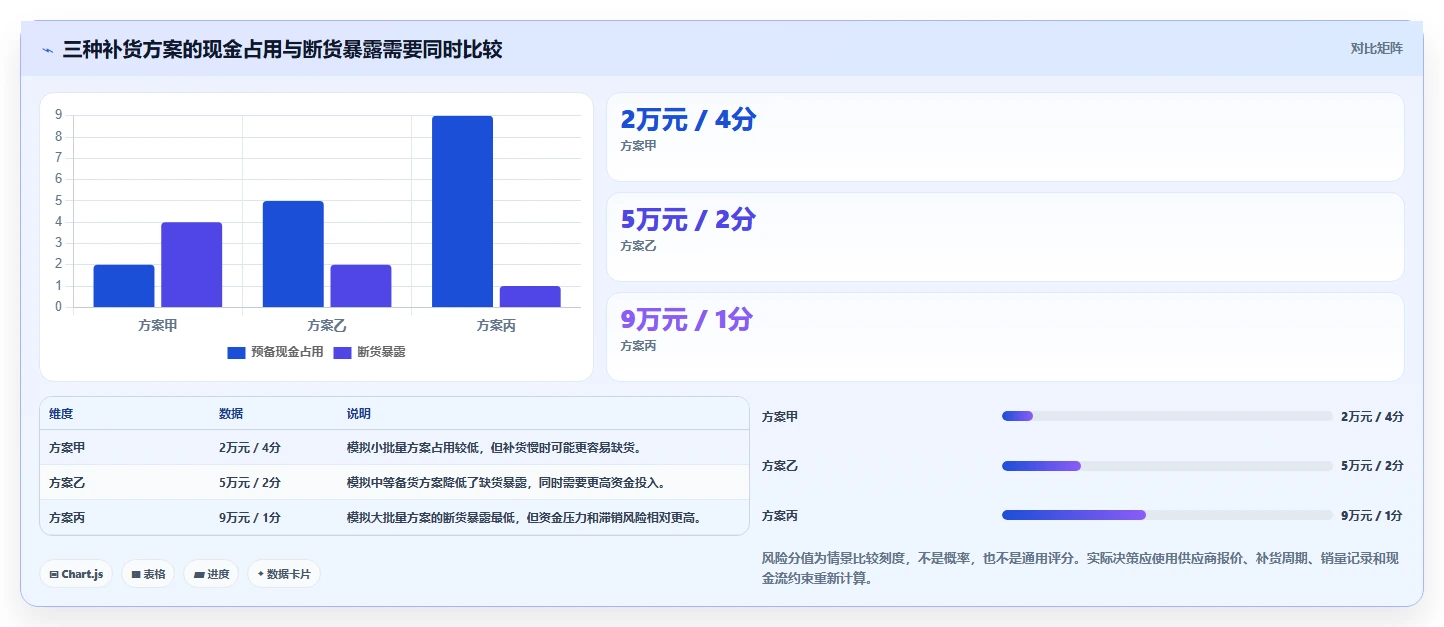The height and width of the screenshot is (627, 1444).
Task: Click the 进度 tag chip
Action: coord(211,574)
